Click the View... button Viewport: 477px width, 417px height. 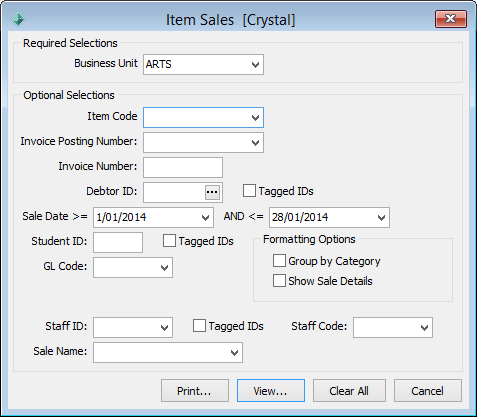point(271,390)
